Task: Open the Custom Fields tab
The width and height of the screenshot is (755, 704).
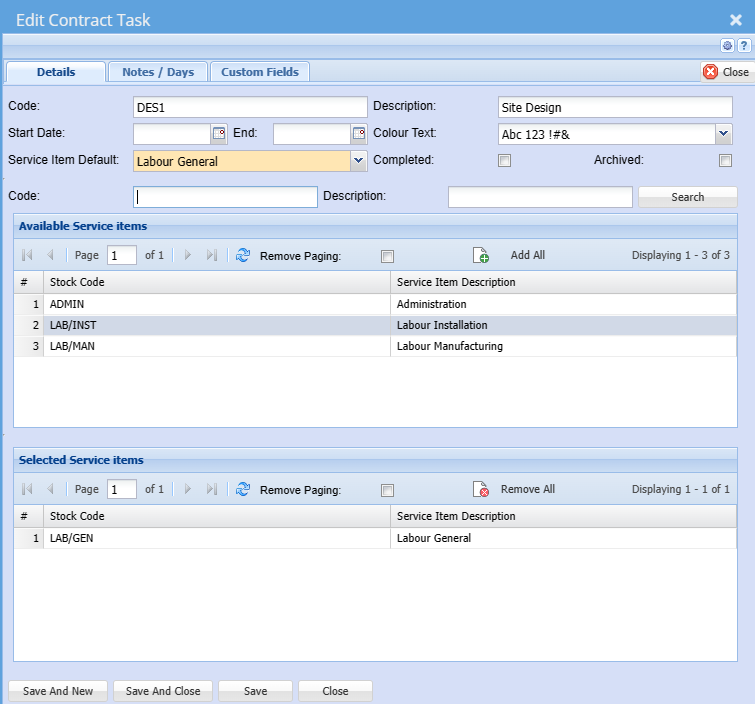Action: (x=261, y=72)
